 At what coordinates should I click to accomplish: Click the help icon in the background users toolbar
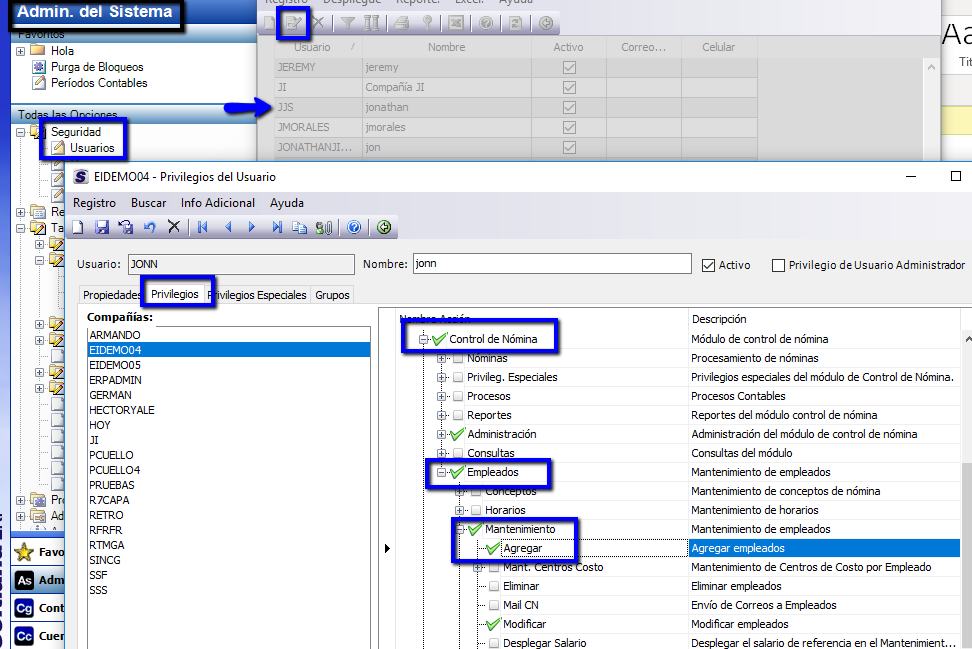point(486,24)
